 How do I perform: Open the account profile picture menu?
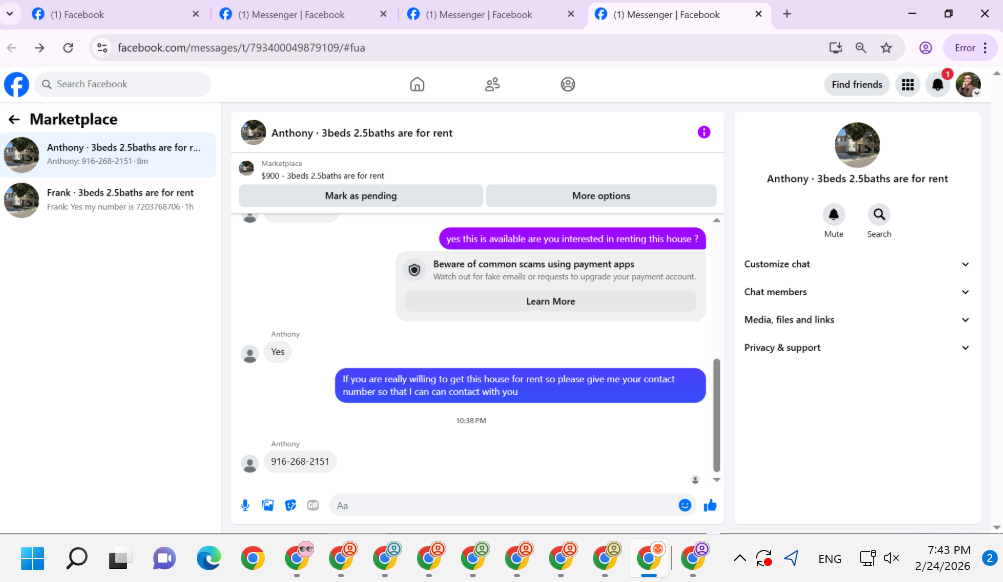pyautogui.click(x=968, y=84)
